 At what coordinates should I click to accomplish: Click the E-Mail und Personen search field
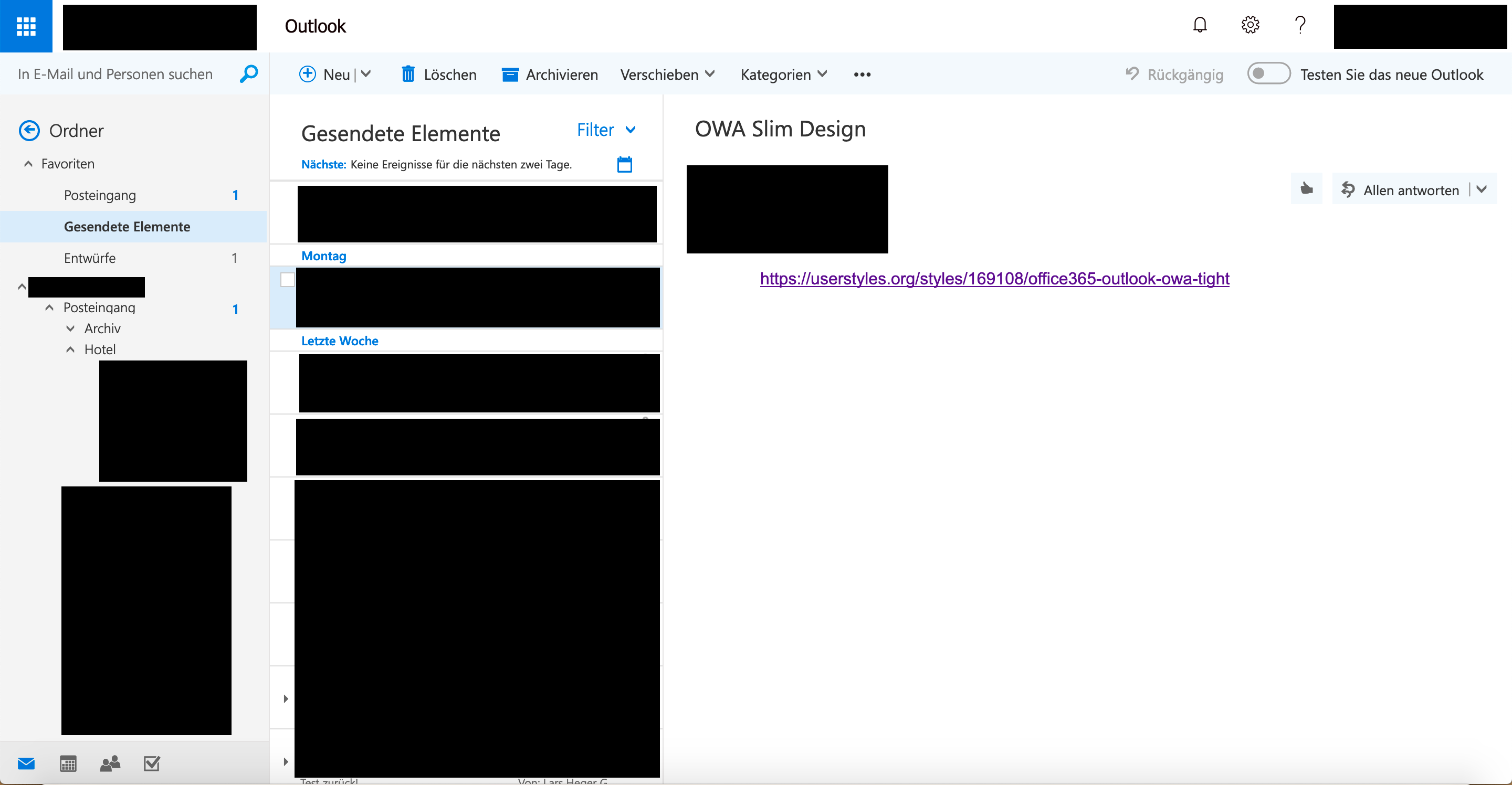pos(115,74)
